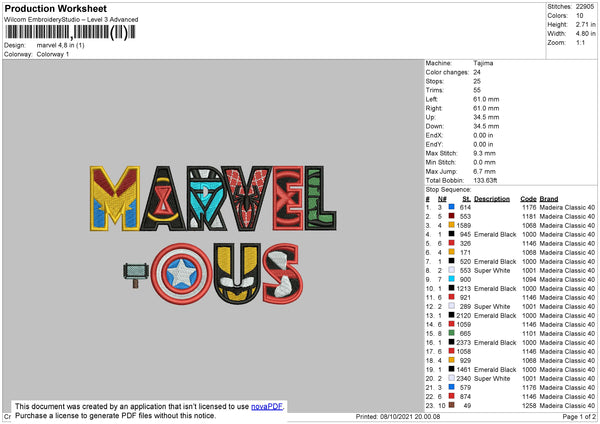
Task: Click the Zoom value '1:1'
Action: pos(580,42)
